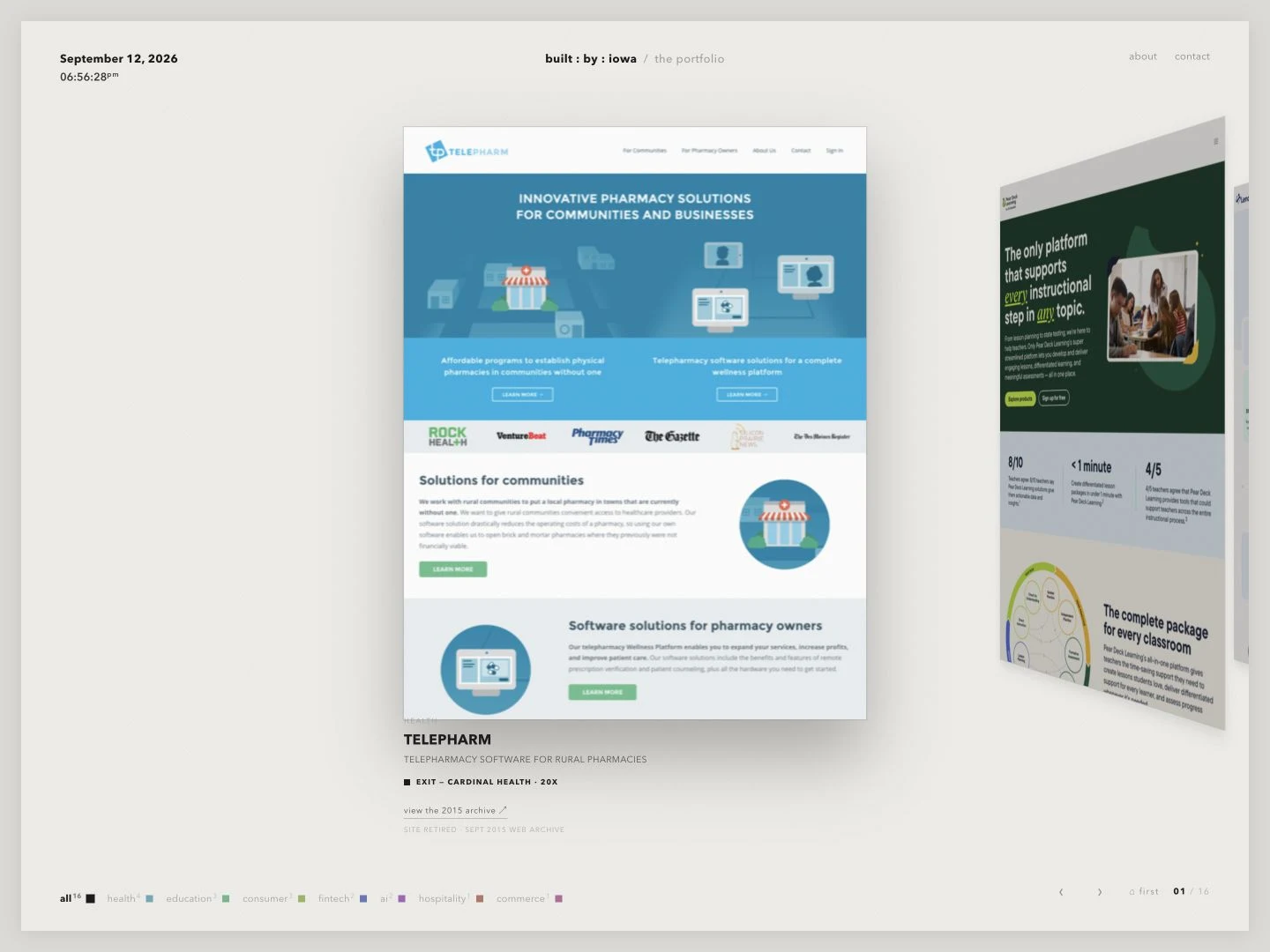Click the 'September 12, 2026' date text
The height and width of the screenshot is (952, 1270).
pos(118,58)
